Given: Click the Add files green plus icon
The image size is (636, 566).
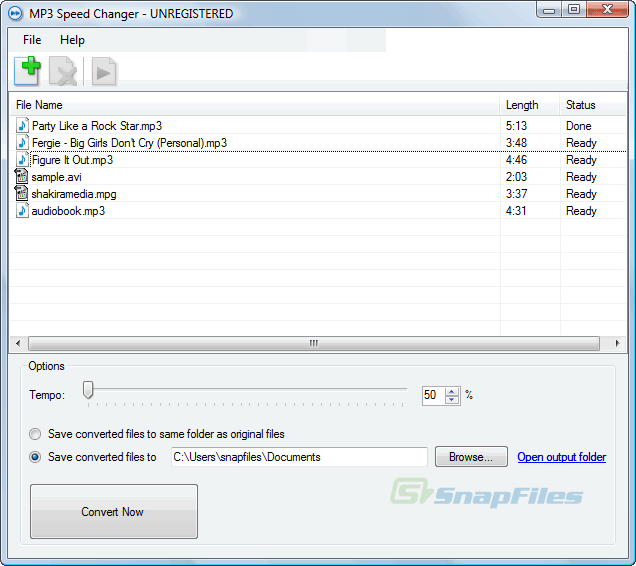Looking at the screenshot, I should point(27,71).
